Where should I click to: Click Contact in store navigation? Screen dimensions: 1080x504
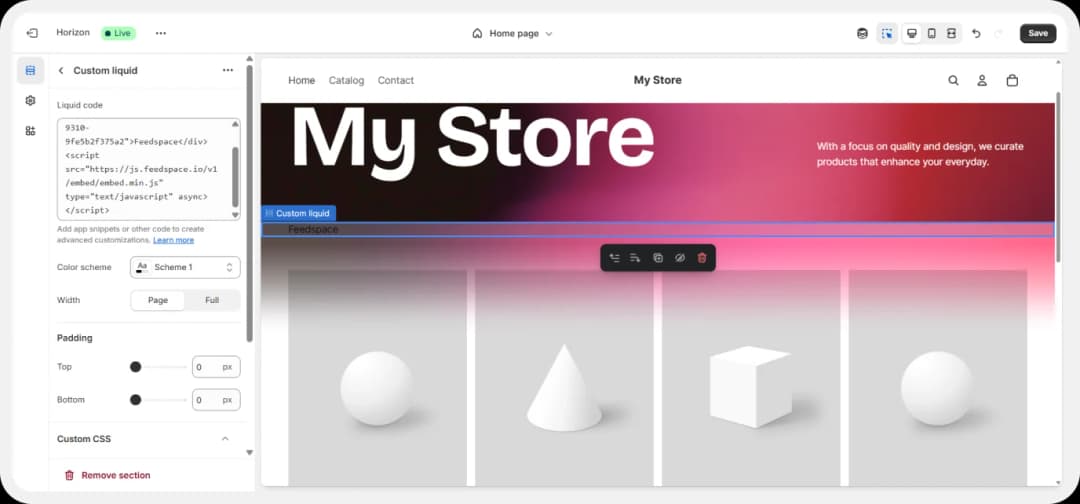click(396, 81)
